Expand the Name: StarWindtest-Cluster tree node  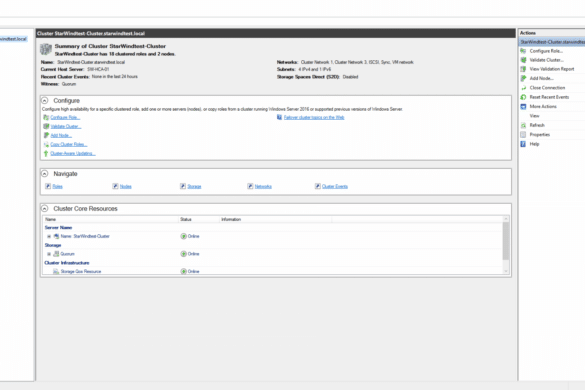click(49, 236)
